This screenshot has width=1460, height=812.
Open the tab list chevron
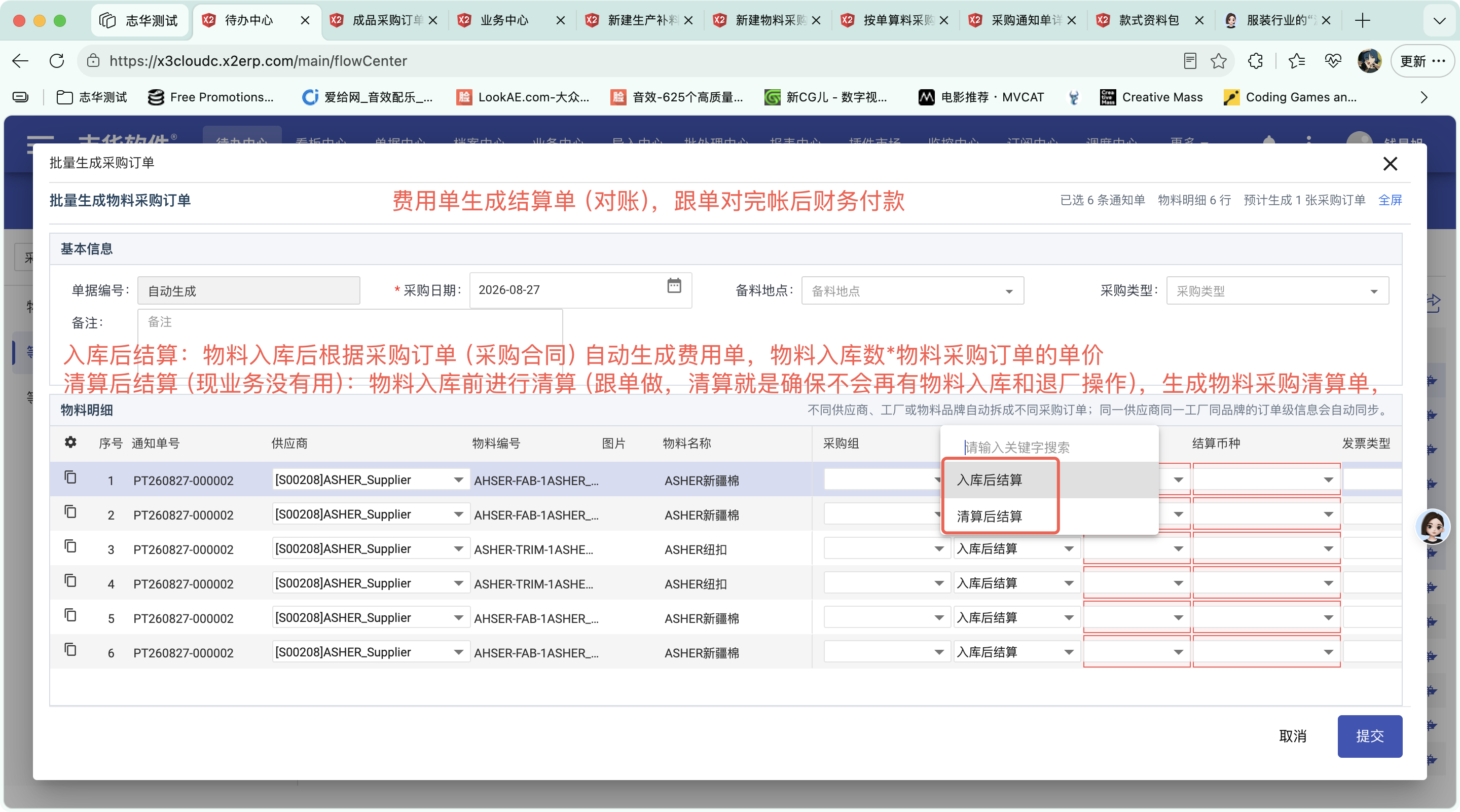tap(1439, 21)
